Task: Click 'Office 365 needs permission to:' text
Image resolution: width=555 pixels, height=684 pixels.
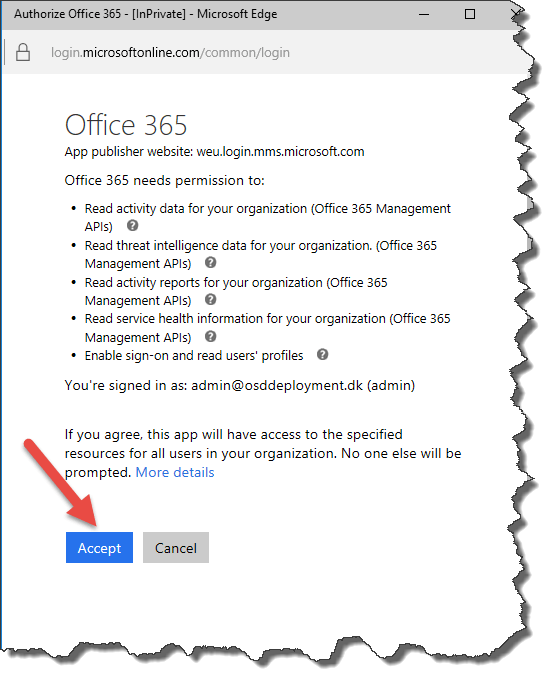Action: pyautogui.click(x=164, y=181)
